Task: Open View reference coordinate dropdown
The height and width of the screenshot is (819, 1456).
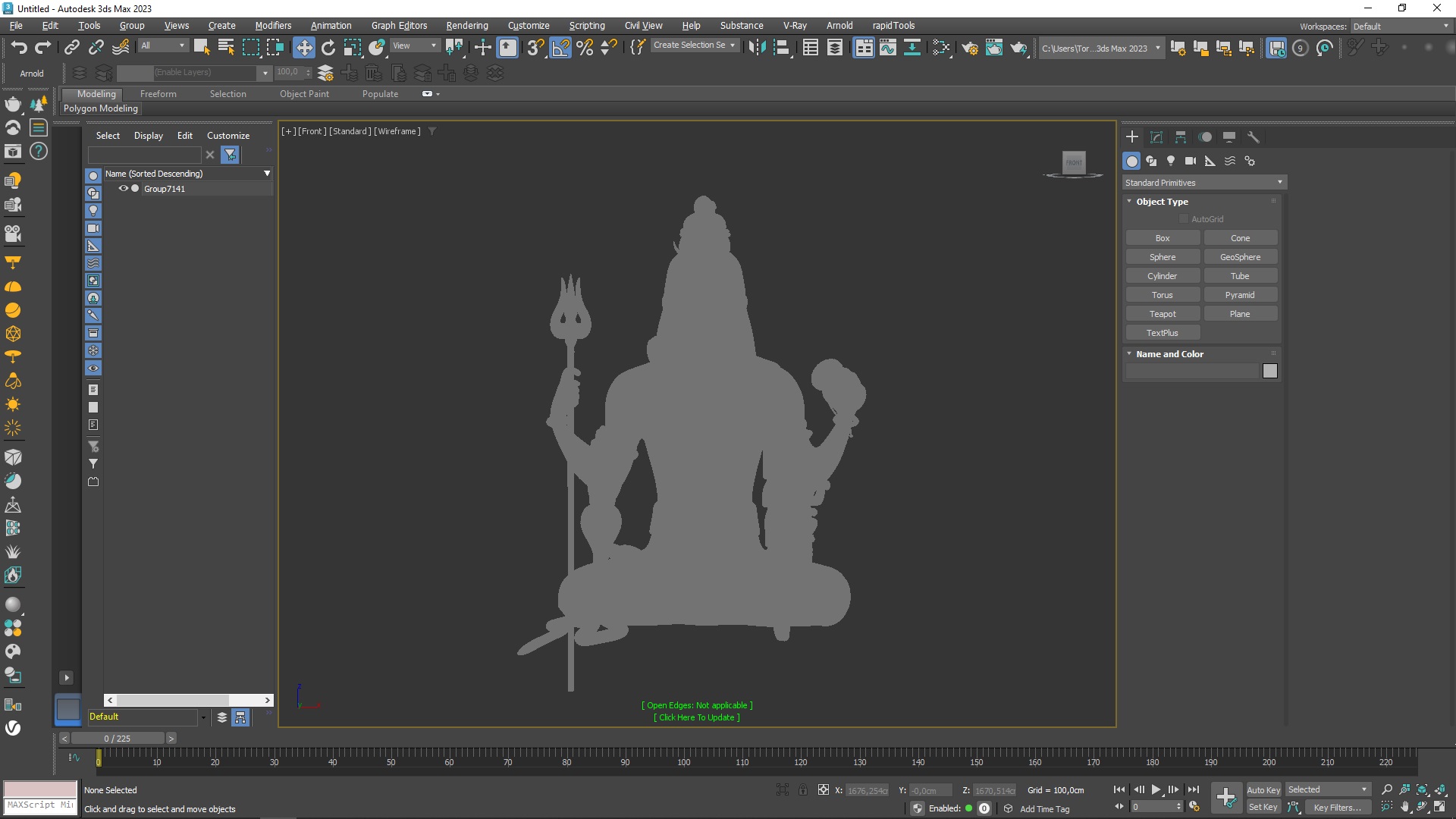Action: (x=415, y=45)
